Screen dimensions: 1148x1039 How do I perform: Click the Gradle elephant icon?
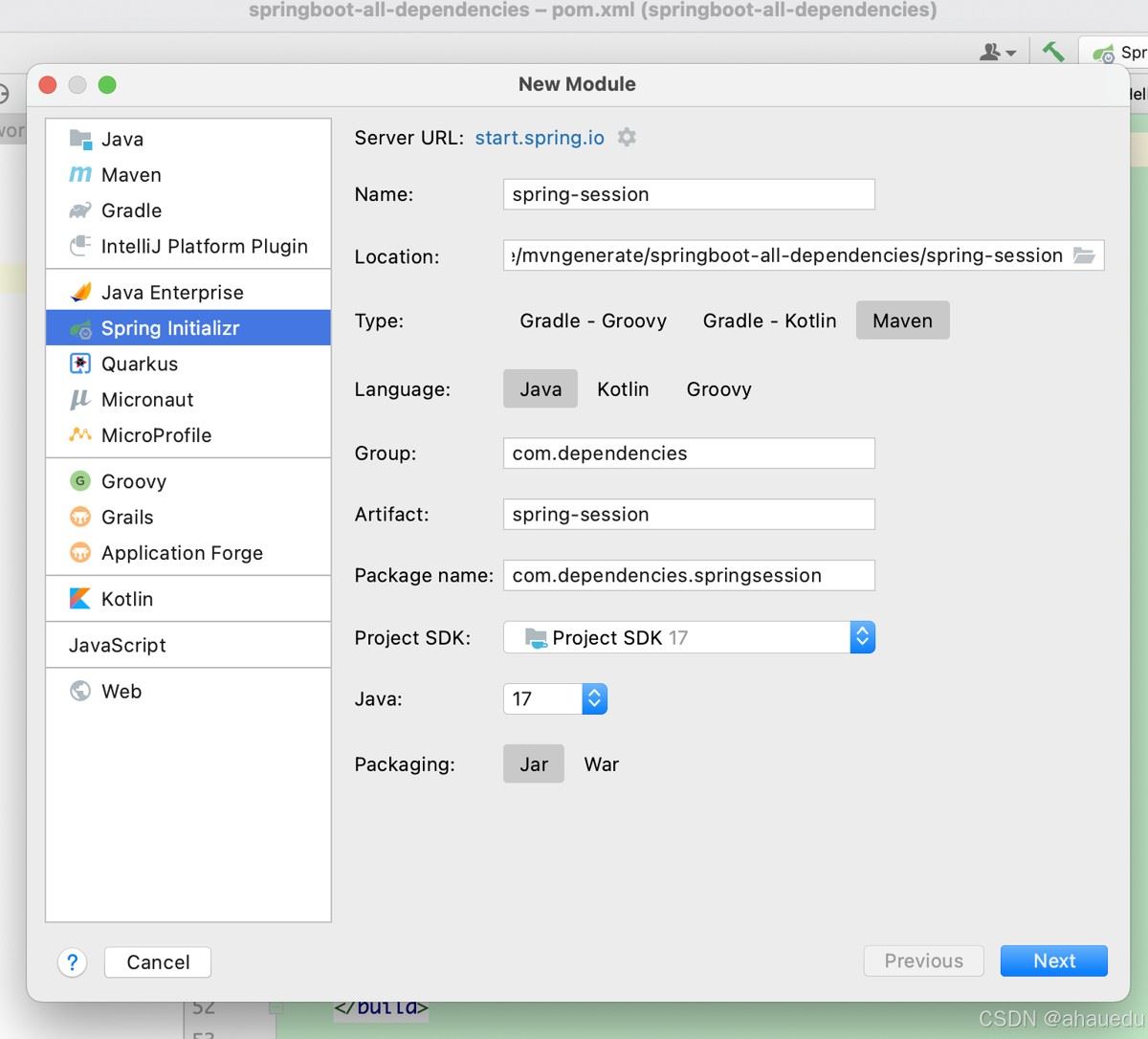[80, 210]
